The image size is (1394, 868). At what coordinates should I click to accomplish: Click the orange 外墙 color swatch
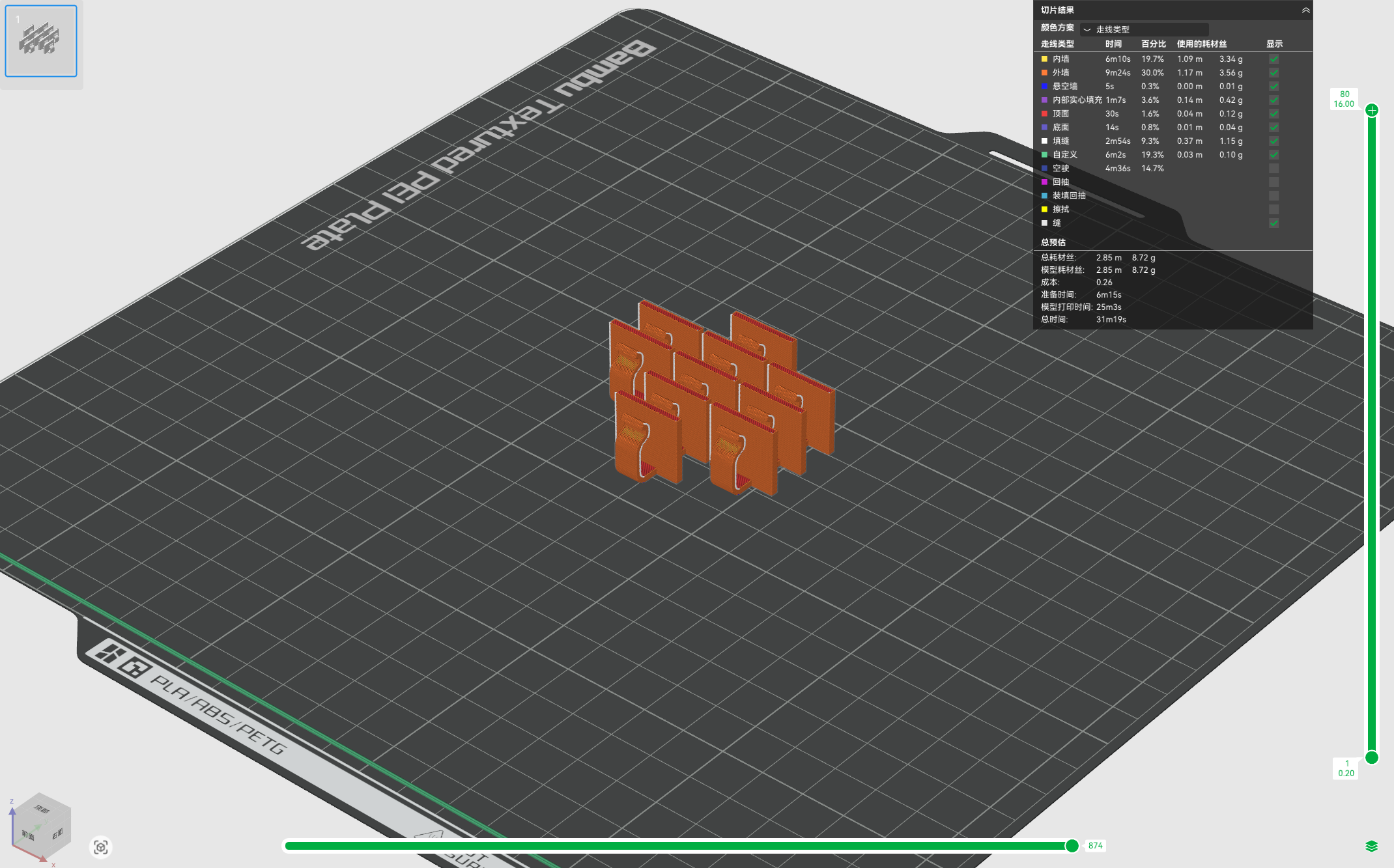click(x=1044, y=73)
